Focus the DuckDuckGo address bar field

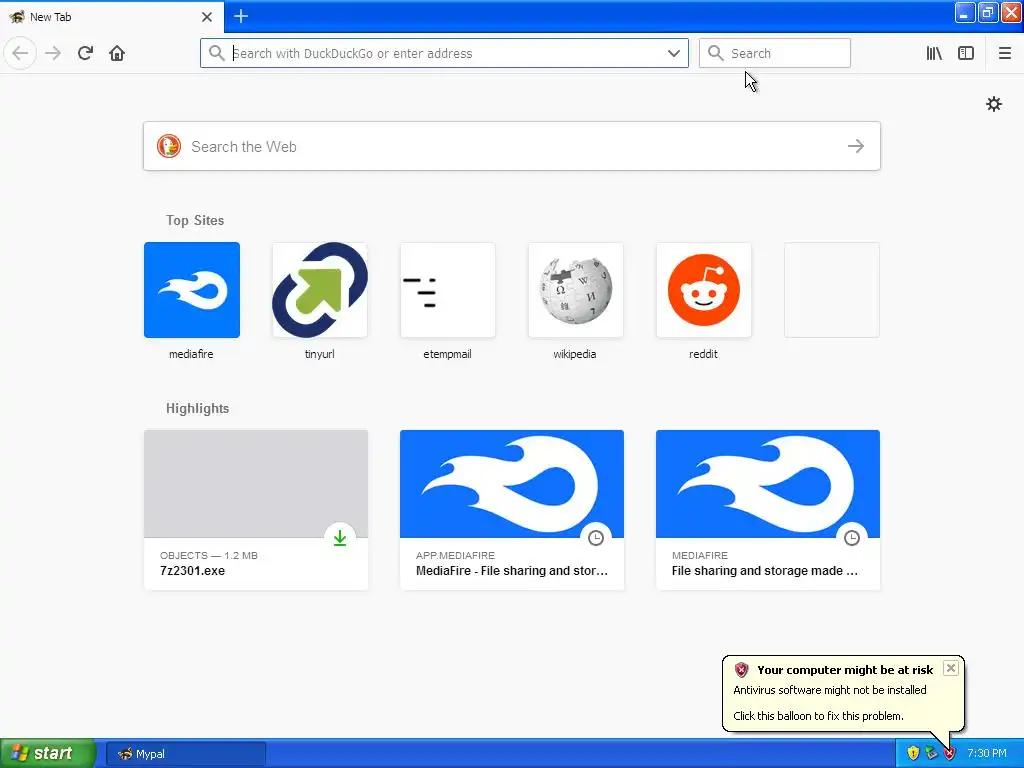coord(444,53)
